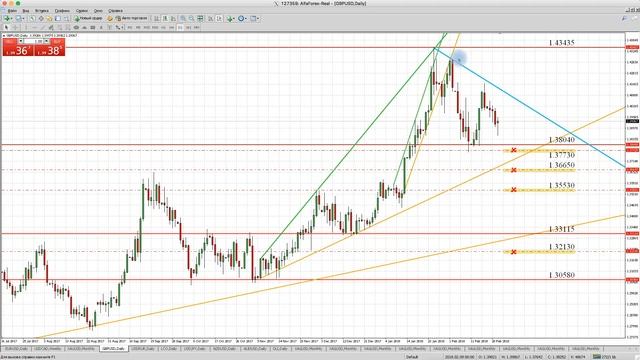
Task: Toggle chart auto scroll
Action: pyautogui.click(x=211, y=18)
